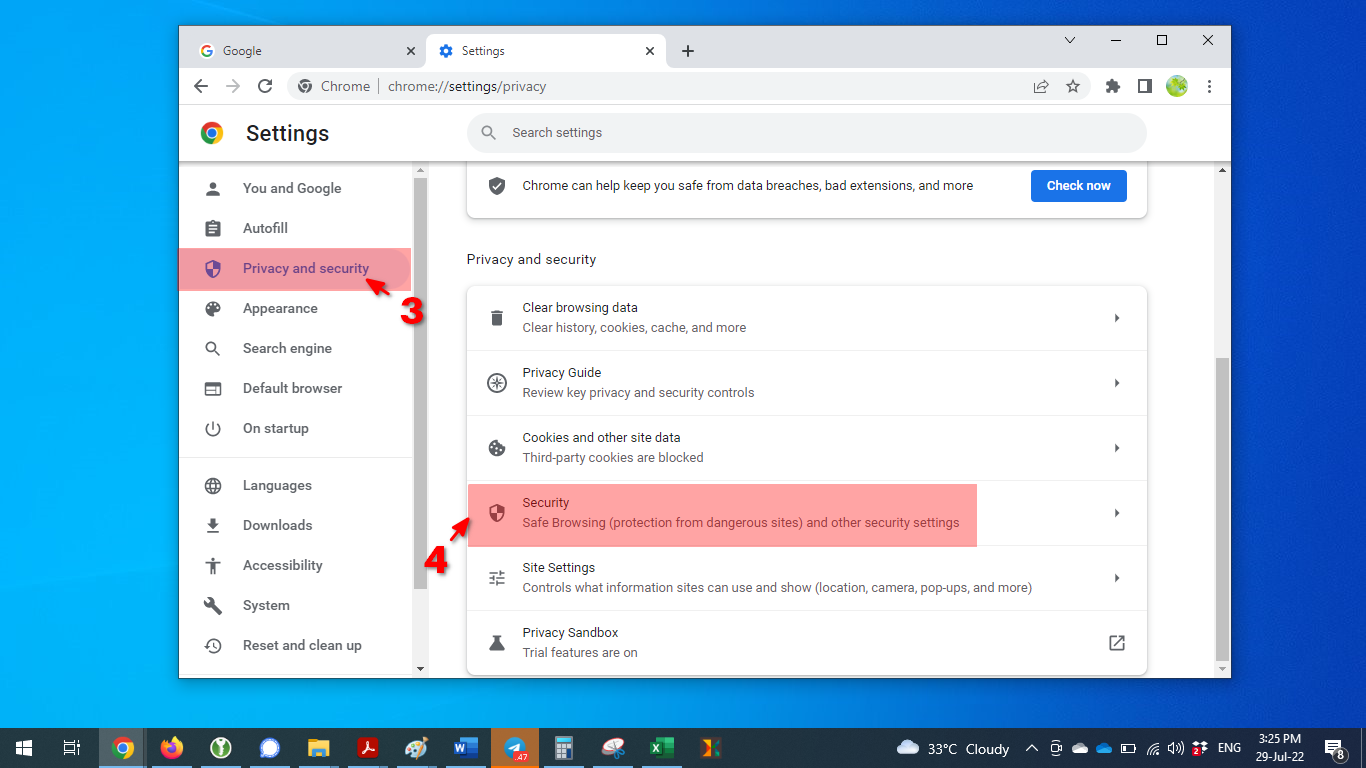Image resolution: width=1366 pixels, height=768 pixels.
Task: Open the side panel icon in toolbar
Action: [1145, 86]
